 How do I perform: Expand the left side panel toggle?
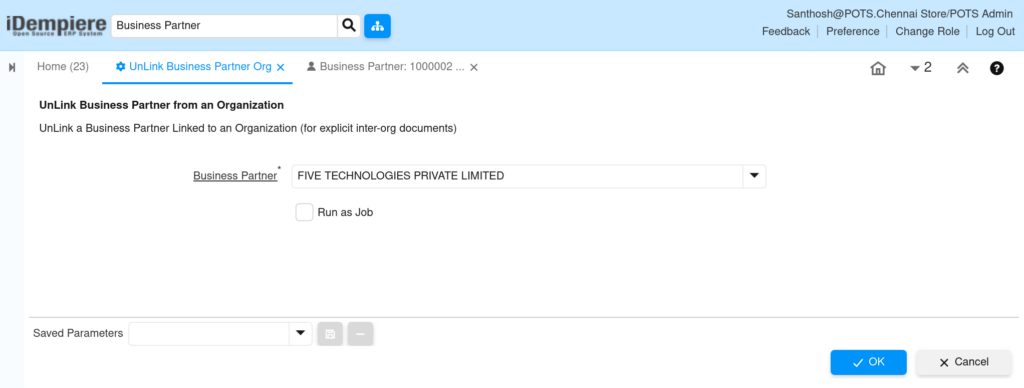[12, 67]
